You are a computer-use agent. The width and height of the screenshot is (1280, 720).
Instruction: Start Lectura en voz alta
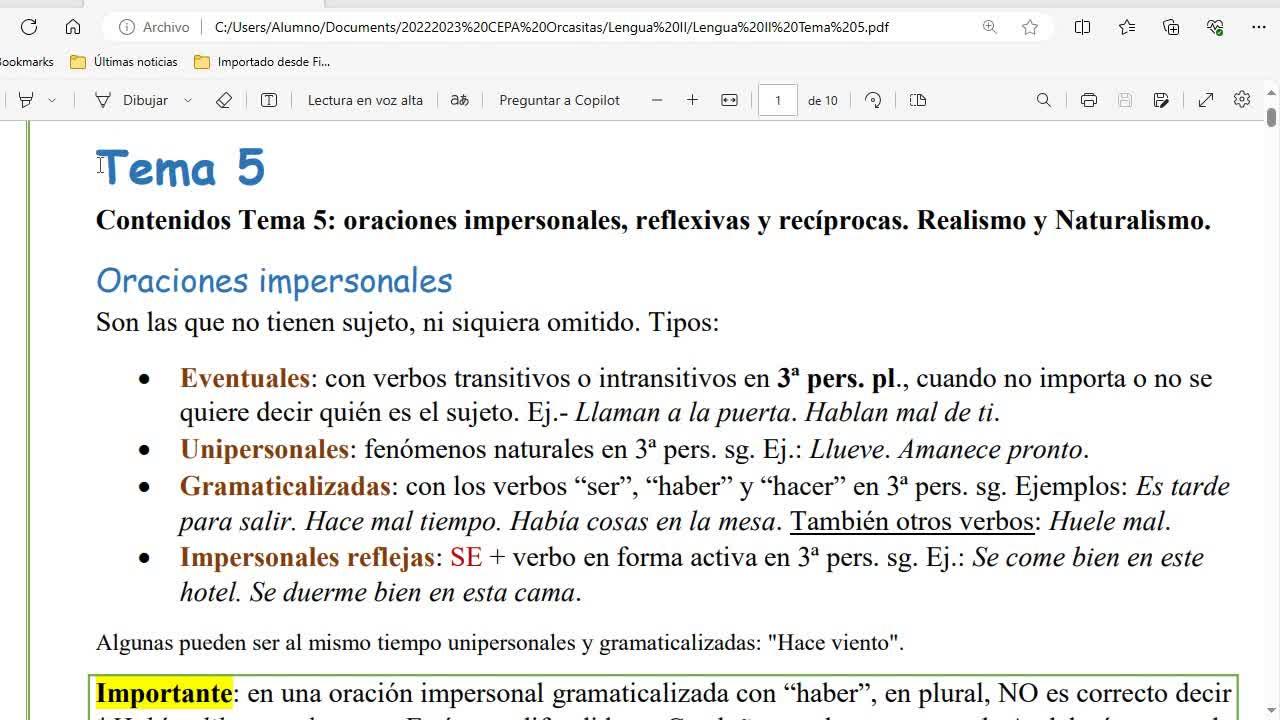tap(365, 100)
